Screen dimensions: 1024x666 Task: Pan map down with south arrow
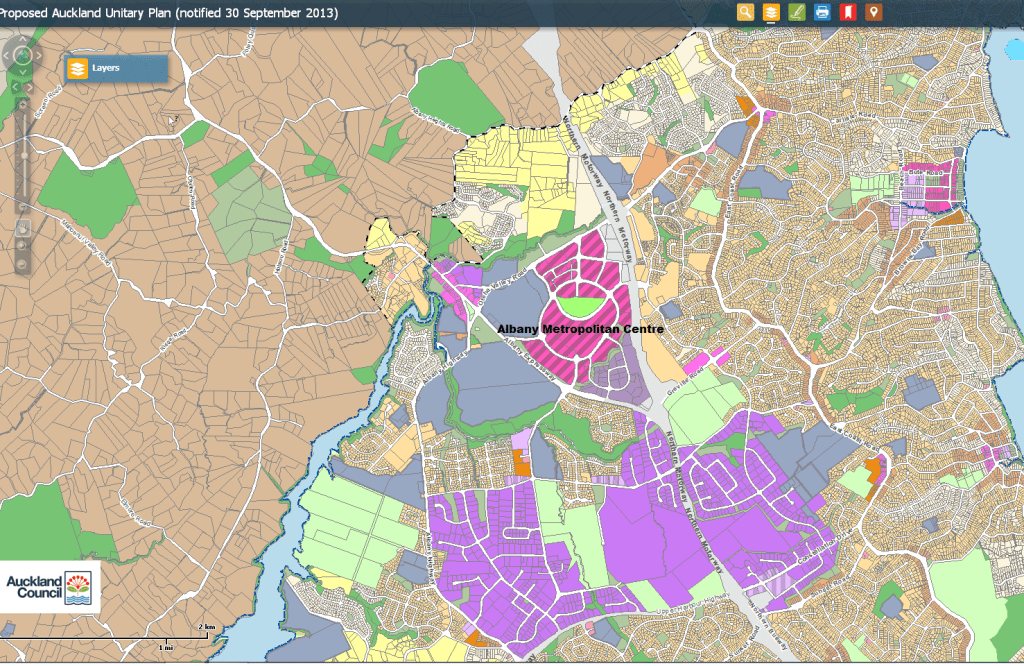21,71
